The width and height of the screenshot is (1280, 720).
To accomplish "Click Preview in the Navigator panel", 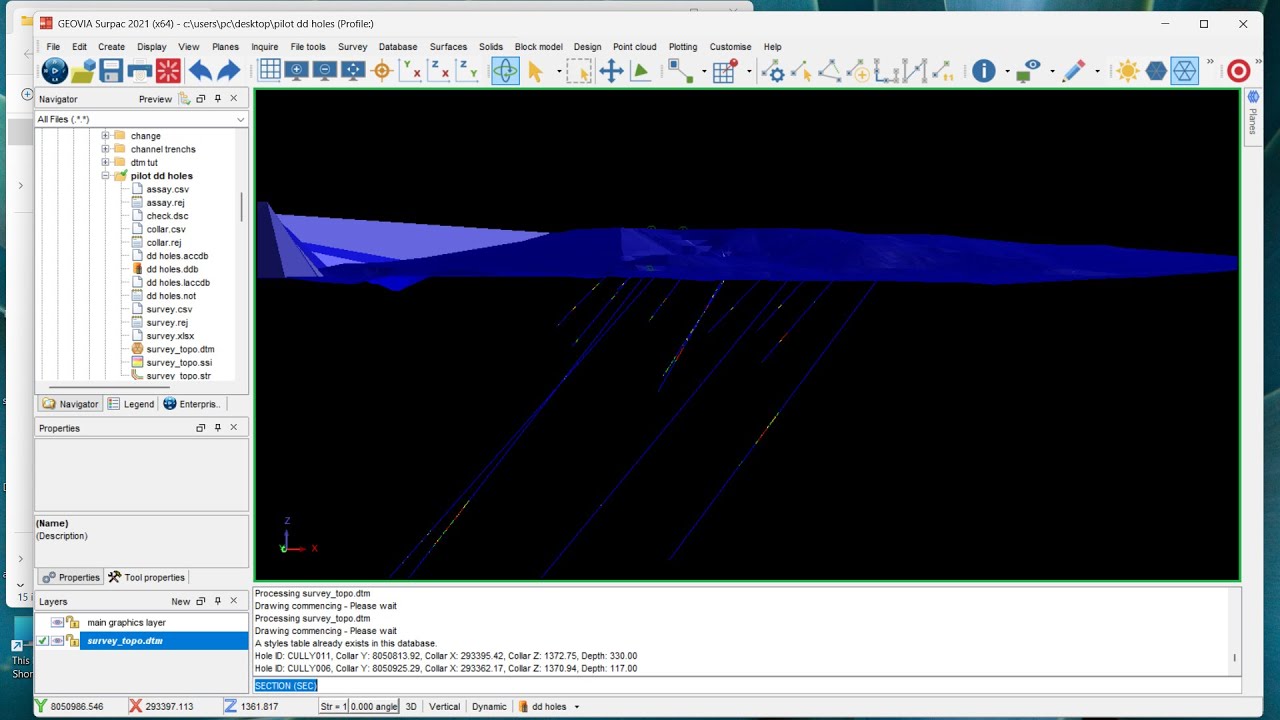I will 155,99.
